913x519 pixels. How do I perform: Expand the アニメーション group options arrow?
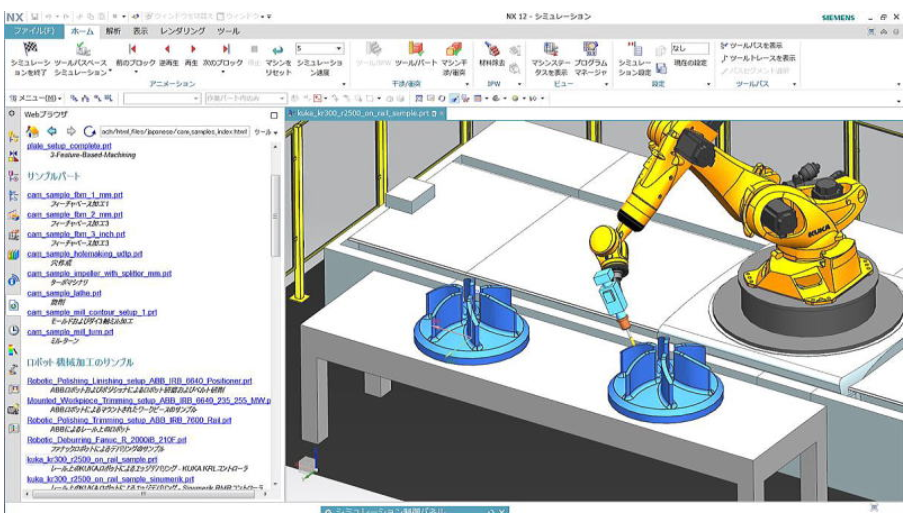[344, 84]
